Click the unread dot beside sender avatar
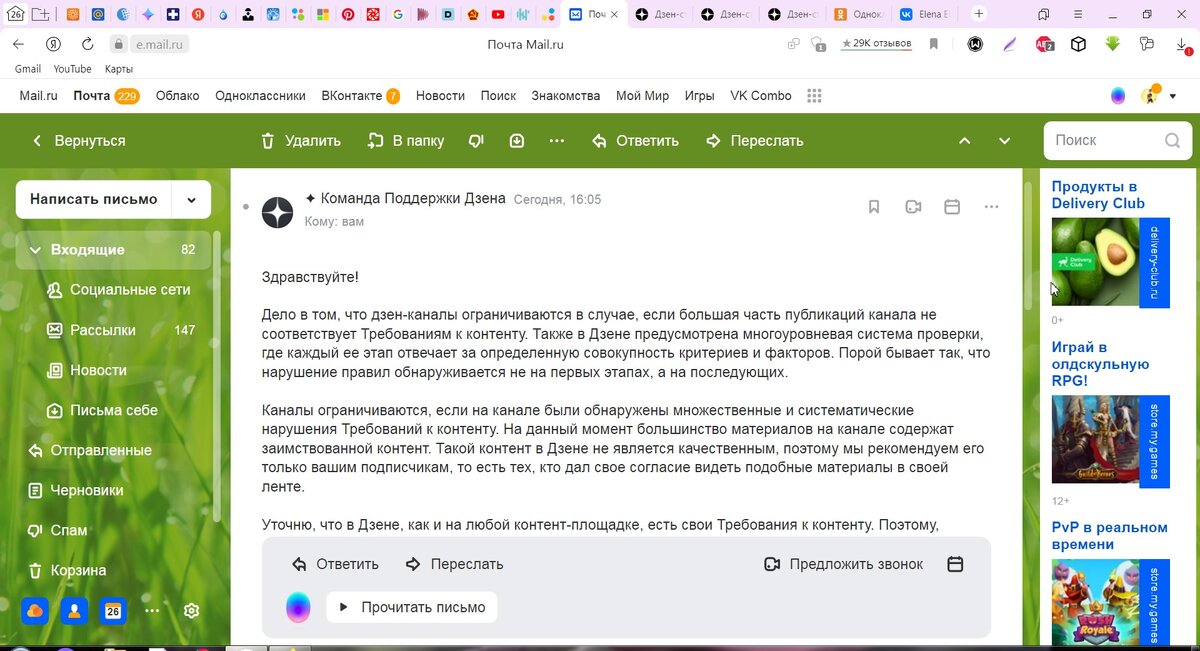The width and height of the screenshot is (1200, 651). click(245, 207)
